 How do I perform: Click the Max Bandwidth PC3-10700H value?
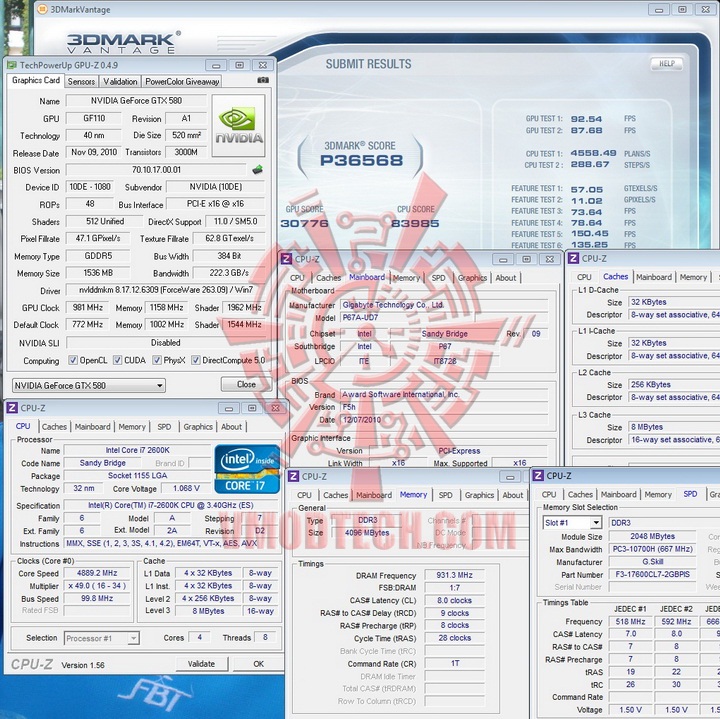(x=652, y=549)
